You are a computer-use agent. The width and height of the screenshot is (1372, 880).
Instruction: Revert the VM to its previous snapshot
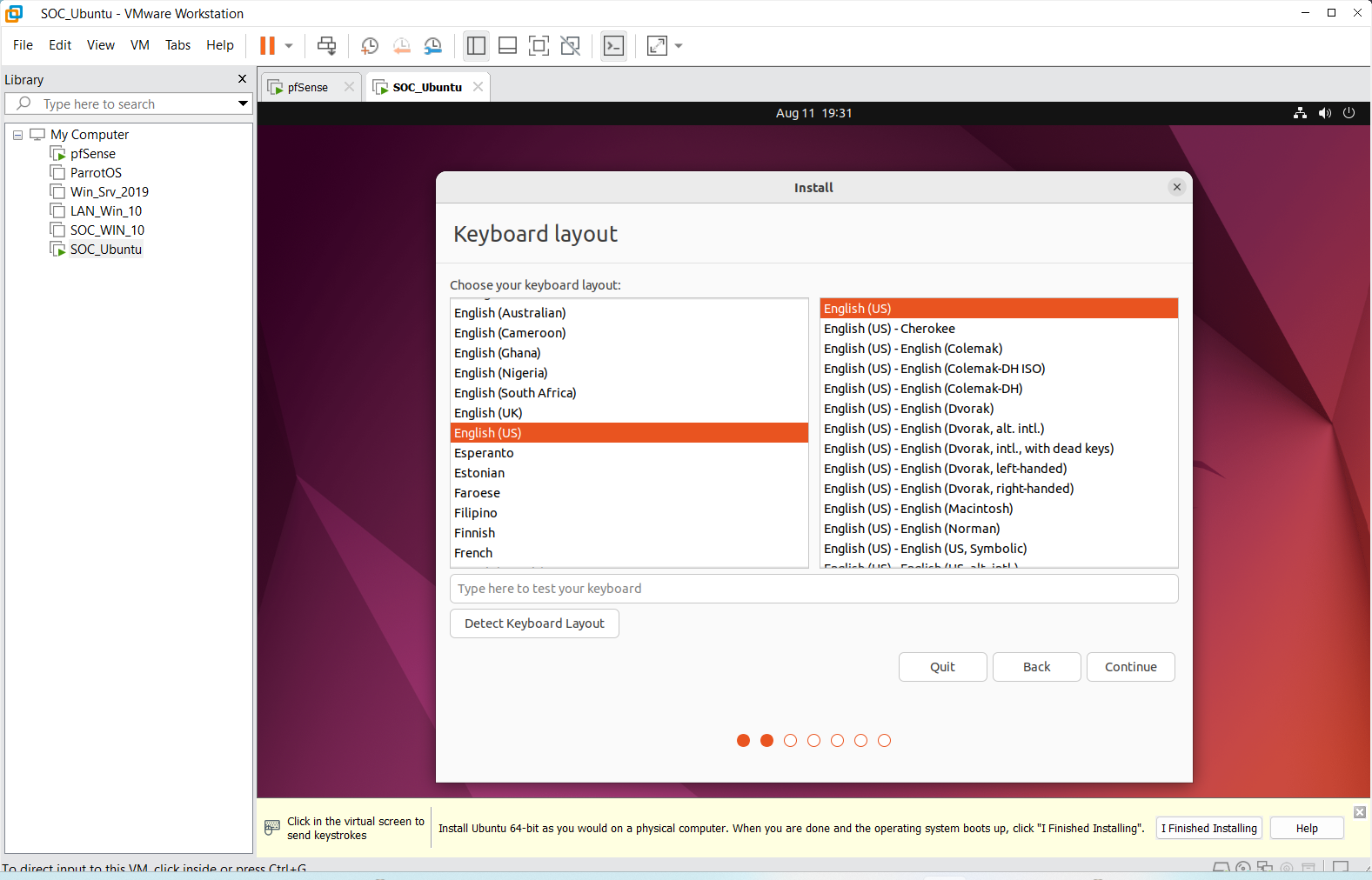click(x=401, y=46)
